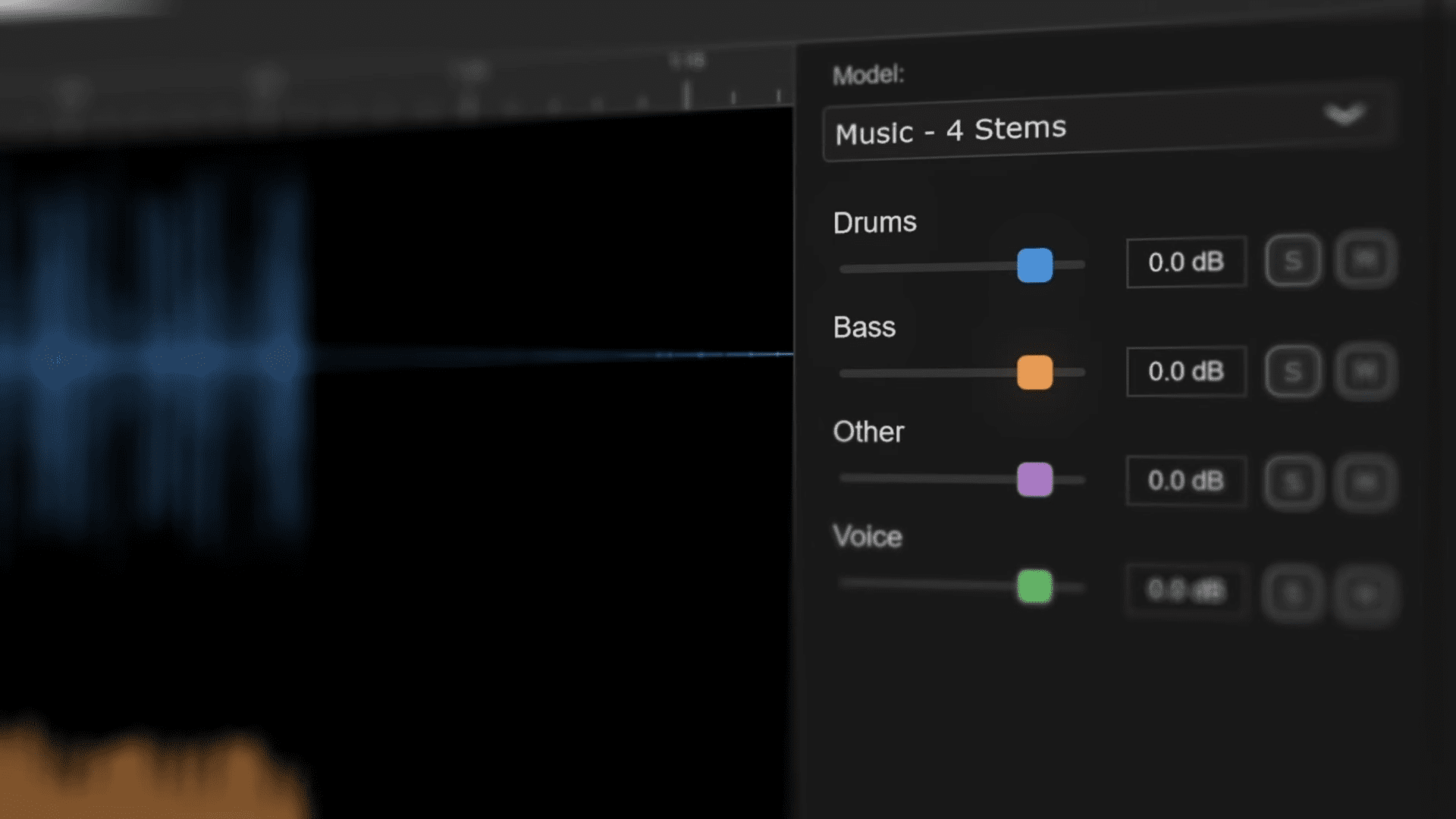Solo the Voice stem
Screen dimensions: 1456x819
tap(1293, 593)
